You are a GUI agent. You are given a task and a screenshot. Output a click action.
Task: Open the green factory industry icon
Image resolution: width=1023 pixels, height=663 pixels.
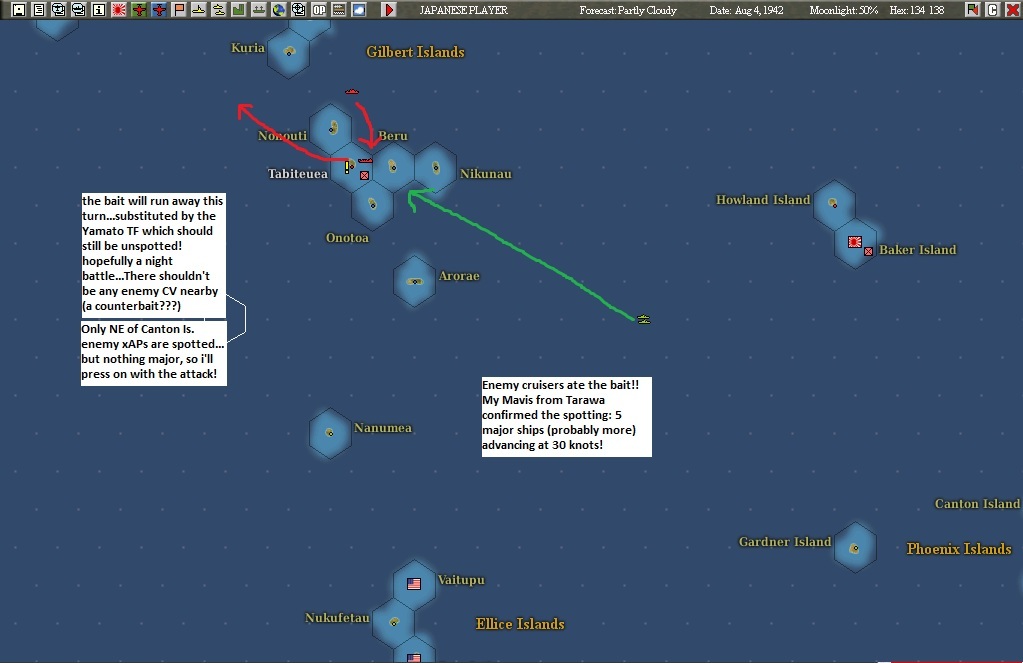pos(239,10)
